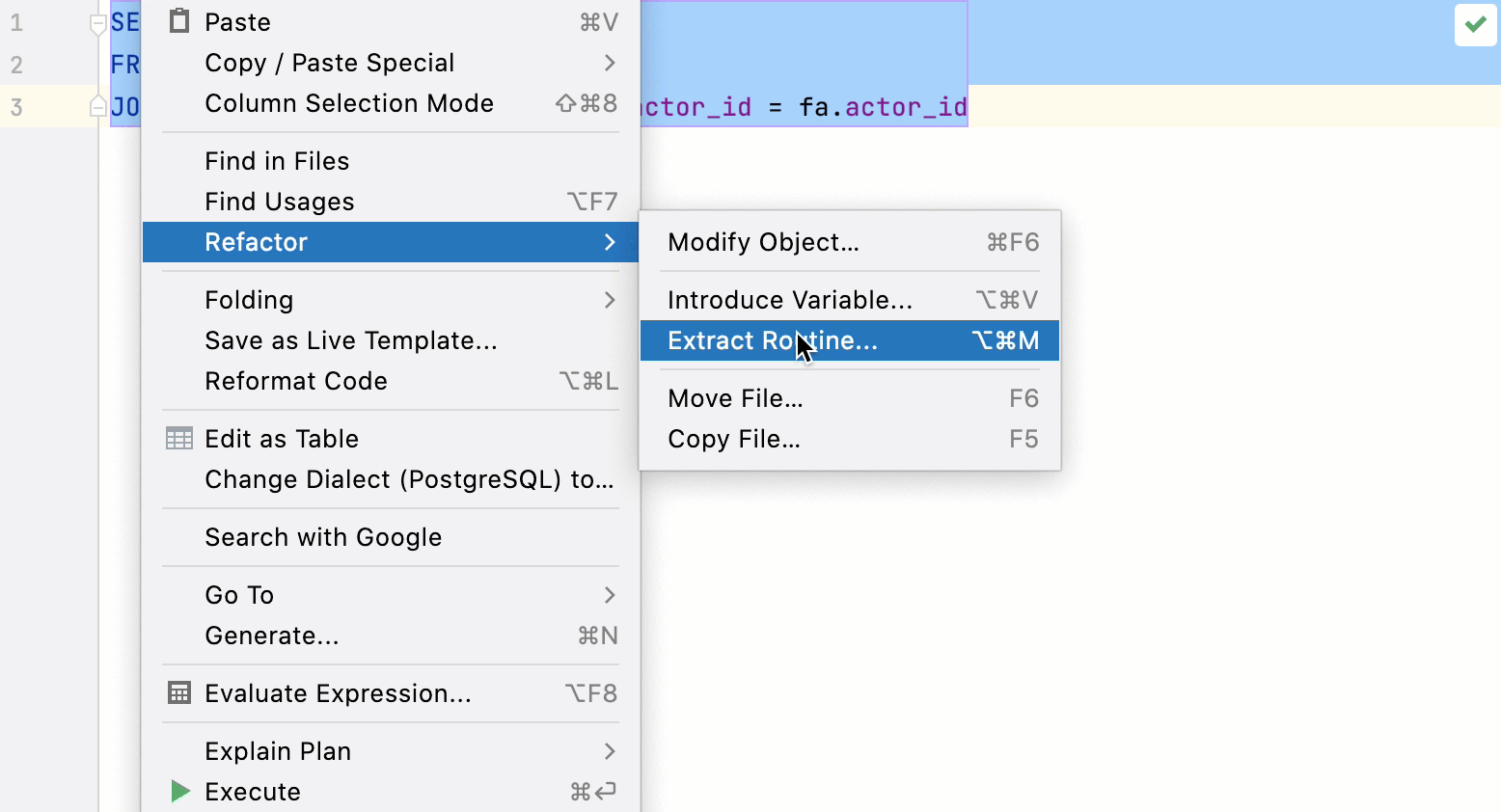Choose Change Dialect (PostgreSQL)

tap(410, 479)
